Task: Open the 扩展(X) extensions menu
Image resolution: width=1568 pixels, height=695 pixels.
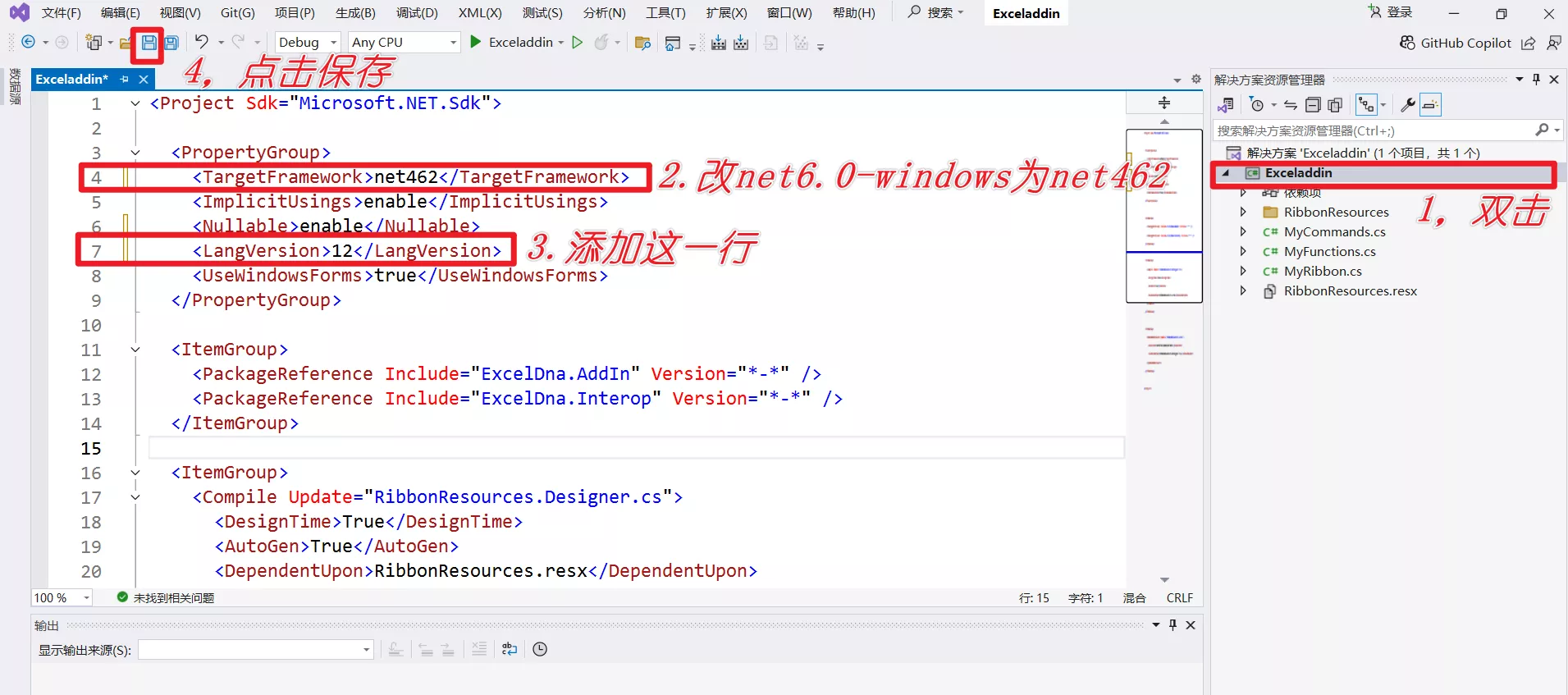Action: [726, 13]
